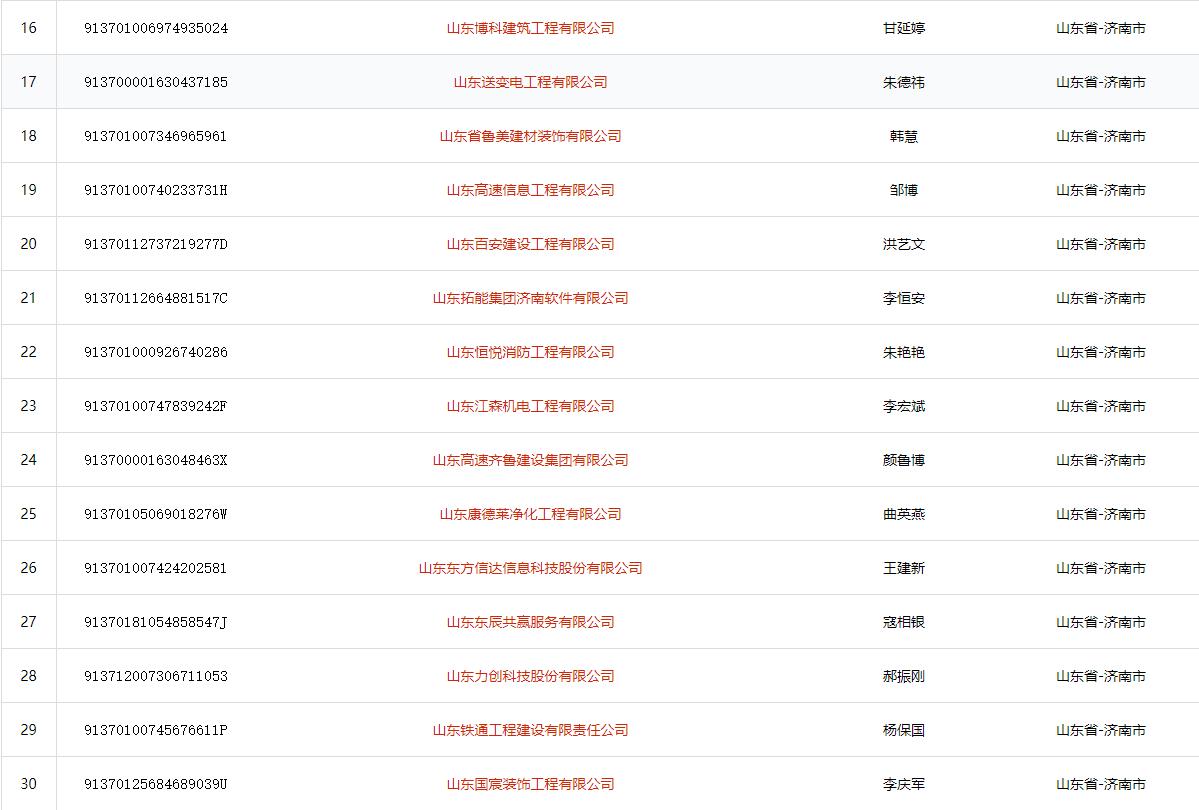Open 山东铁通工程建设有限责任公司 link
The height and width of the screenshot is (810, 1199).
pyautogui.click(x=530, y=730)
